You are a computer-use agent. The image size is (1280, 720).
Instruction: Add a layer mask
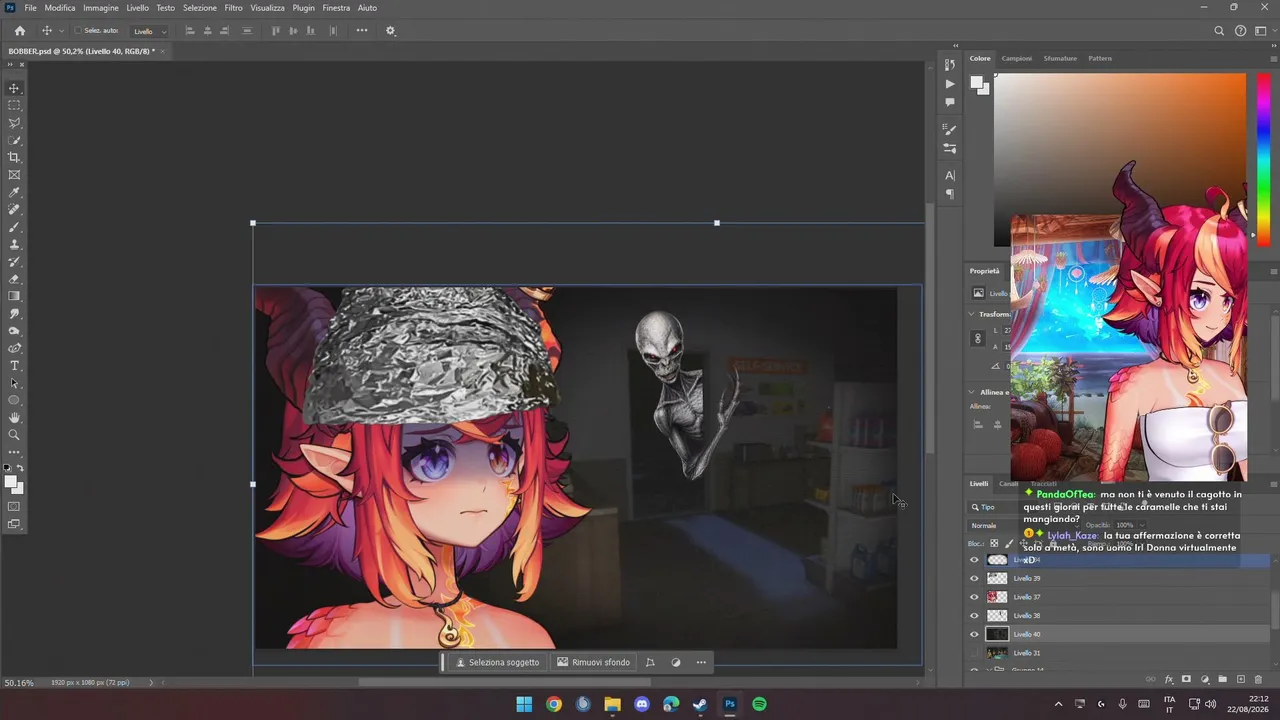click(1186, 680)
